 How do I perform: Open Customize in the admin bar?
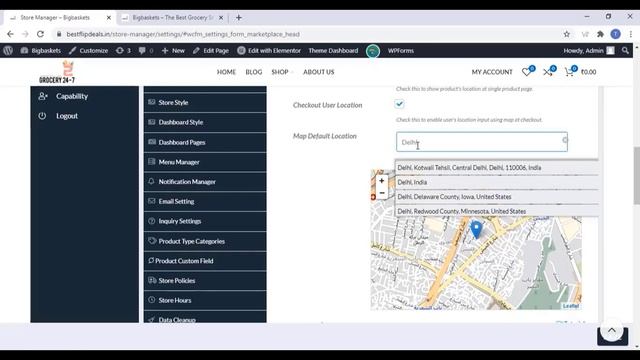(x=89, y=51)
